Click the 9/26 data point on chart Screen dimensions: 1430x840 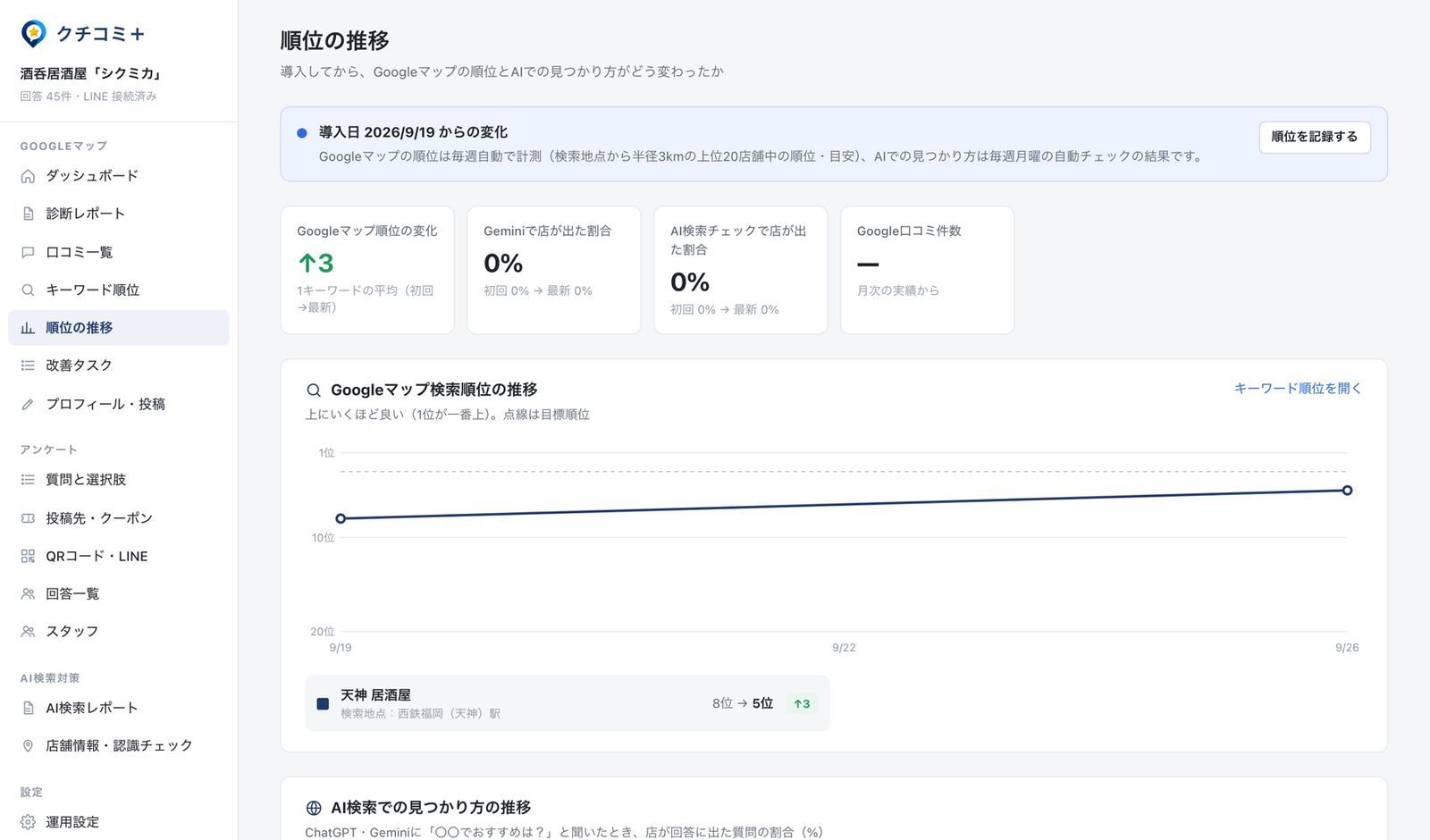point(1347,490)
